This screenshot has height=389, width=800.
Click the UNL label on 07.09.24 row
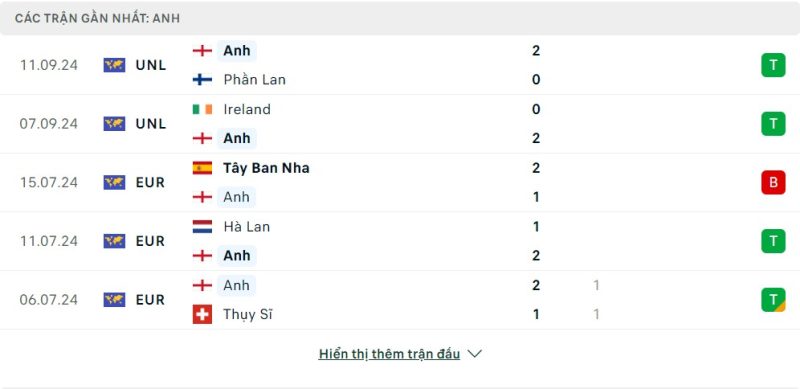coord(151,124)
